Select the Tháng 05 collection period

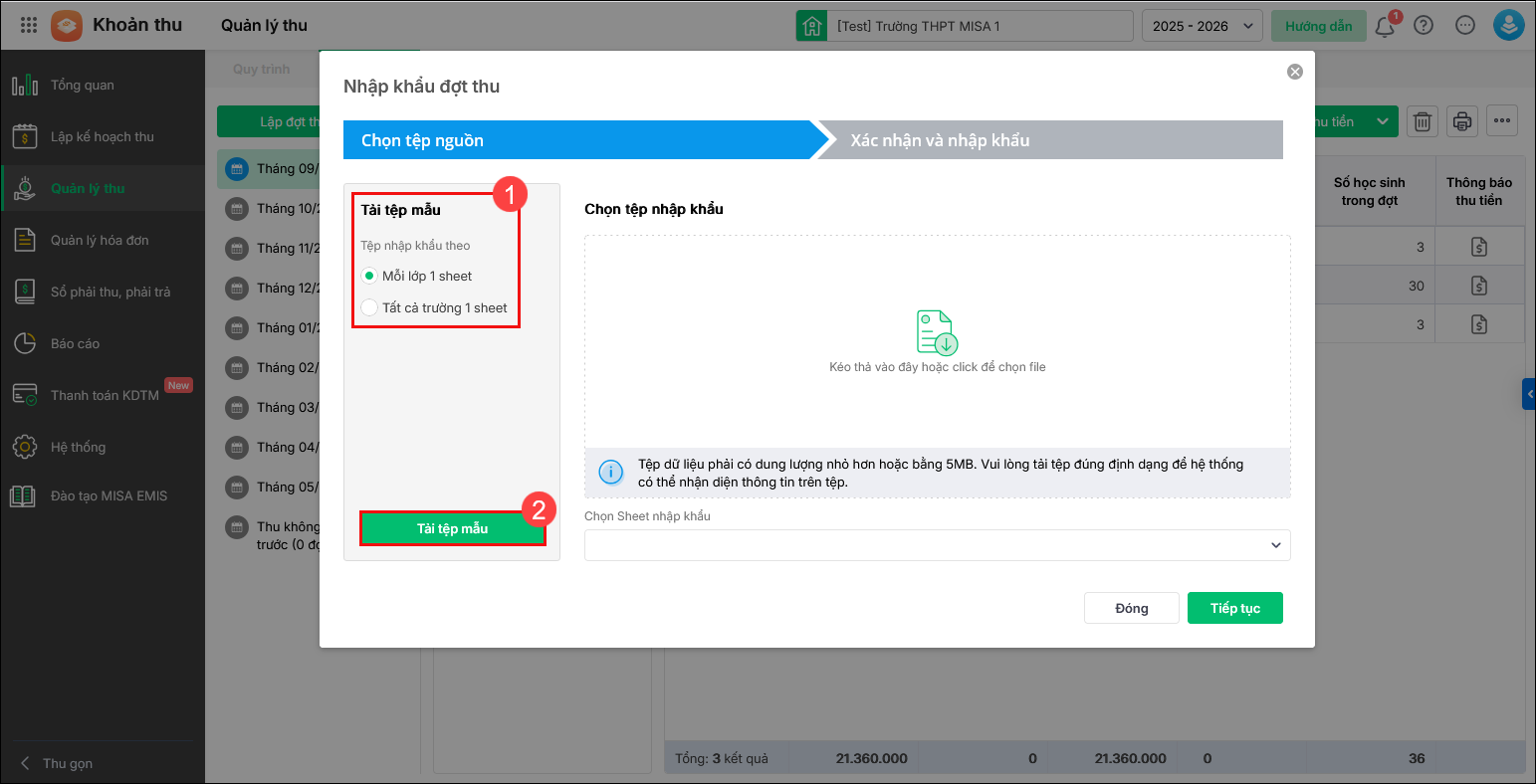269,487
